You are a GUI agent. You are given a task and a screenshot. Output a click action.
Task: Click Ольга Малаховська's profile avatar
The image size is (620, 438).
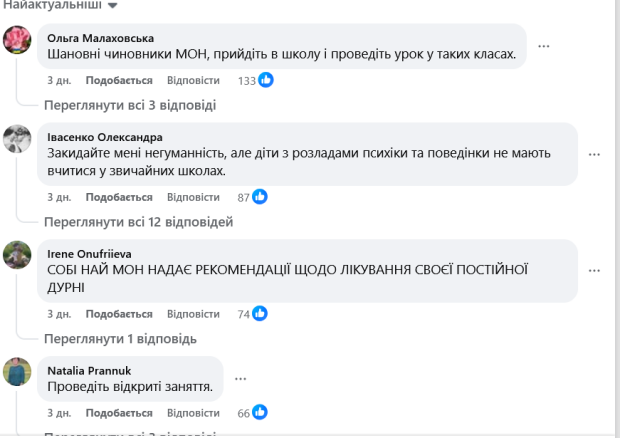click(x=17, y=40)
